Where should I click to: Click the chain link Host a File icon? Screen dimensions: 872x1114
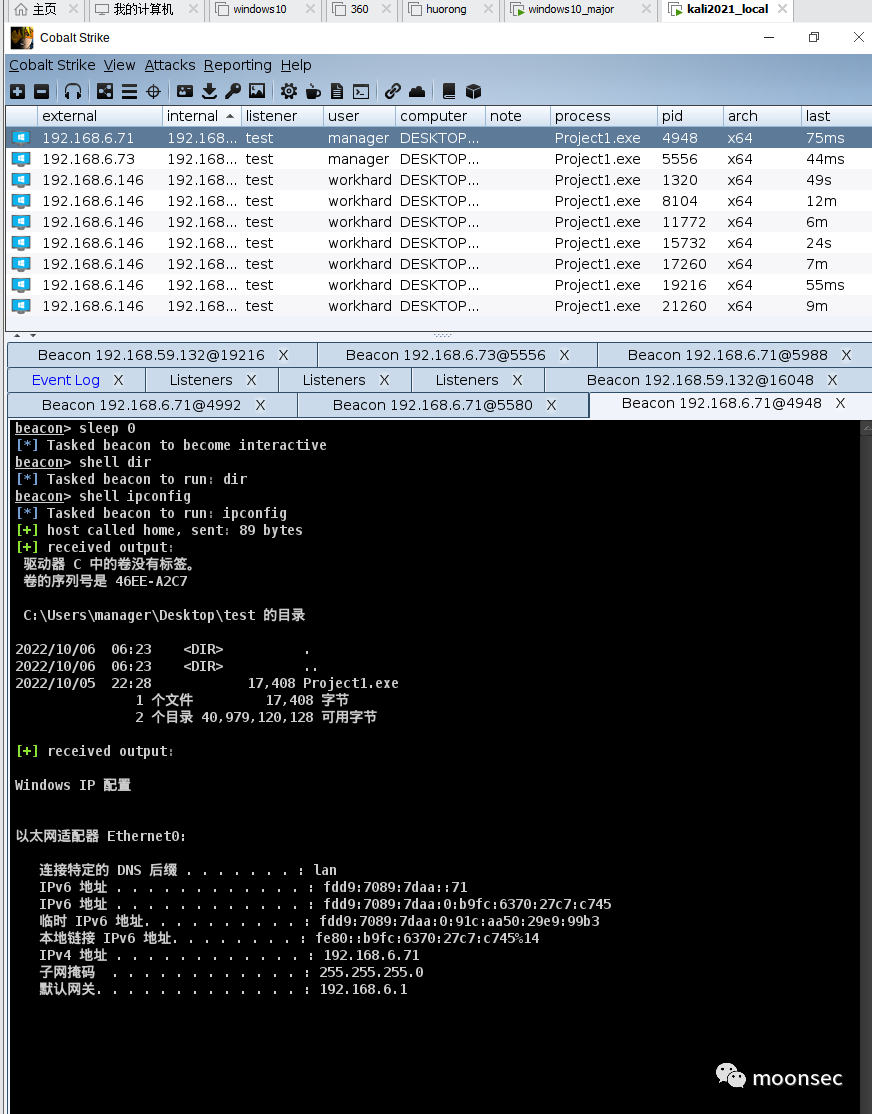(392, 91)
